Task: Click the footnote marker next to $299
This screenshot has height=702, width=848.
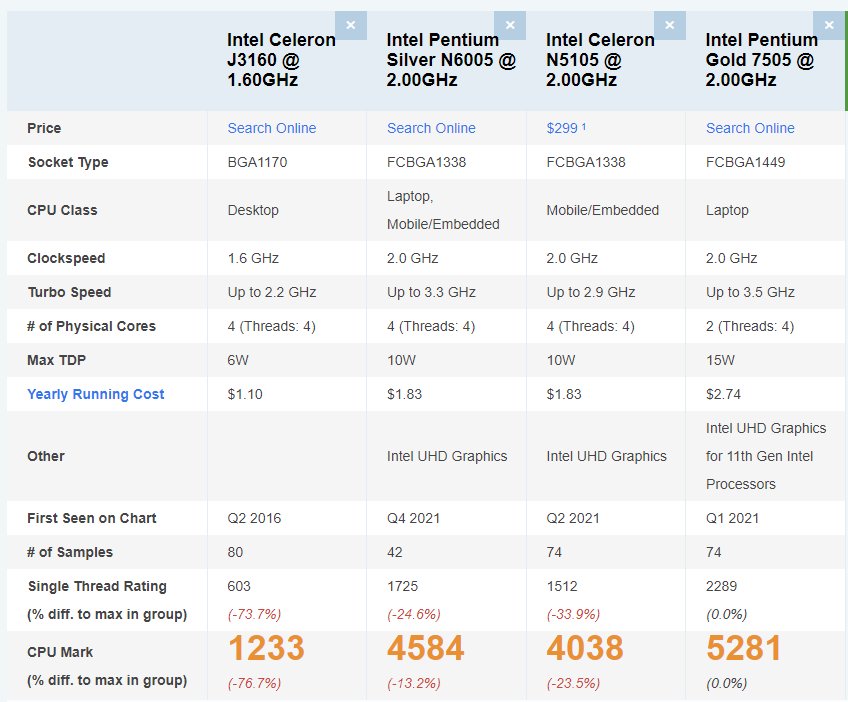Action: pyautogui.click(x=584, y=125)
